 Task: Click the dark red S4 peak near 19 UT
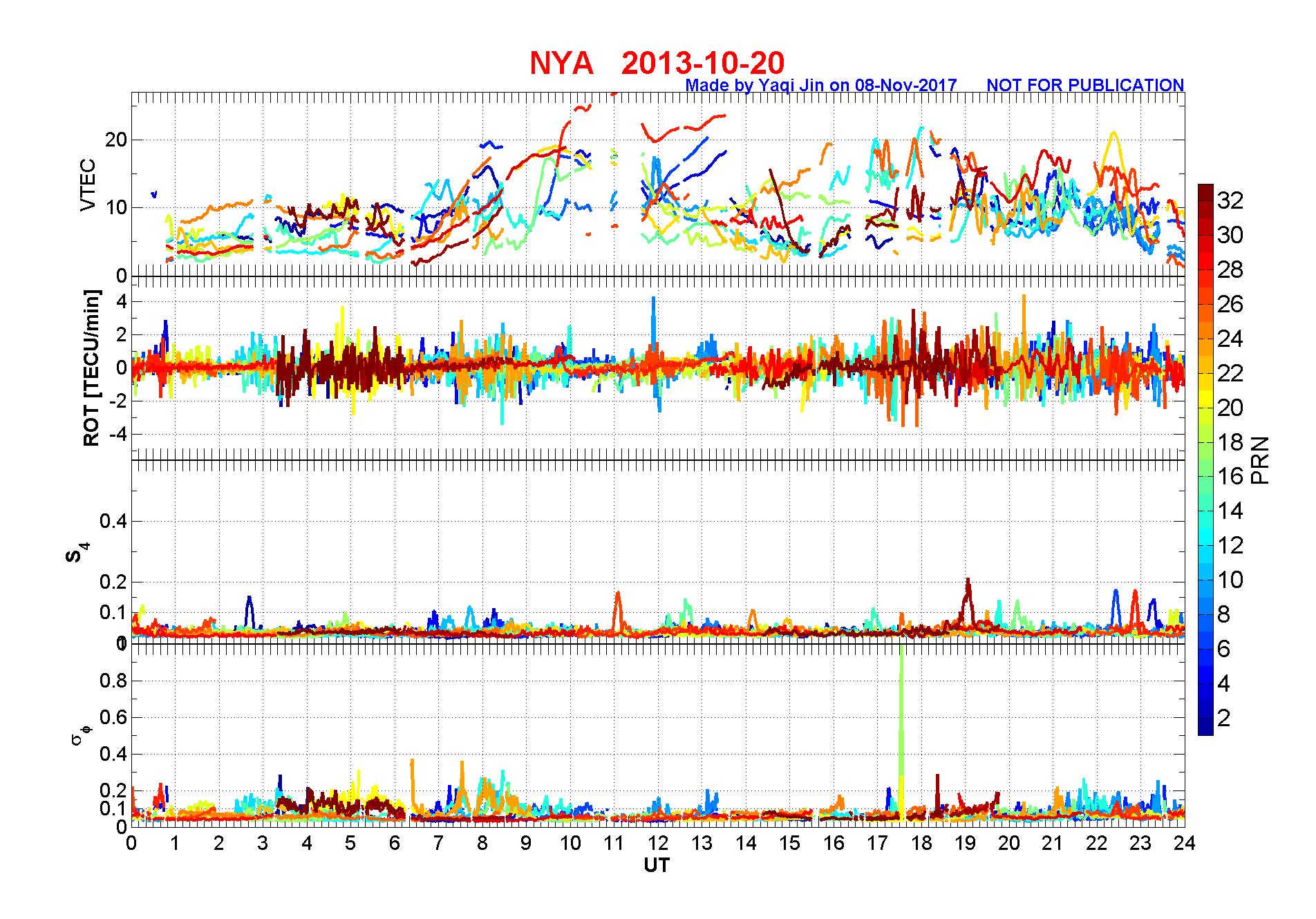(x=968, y=601)
